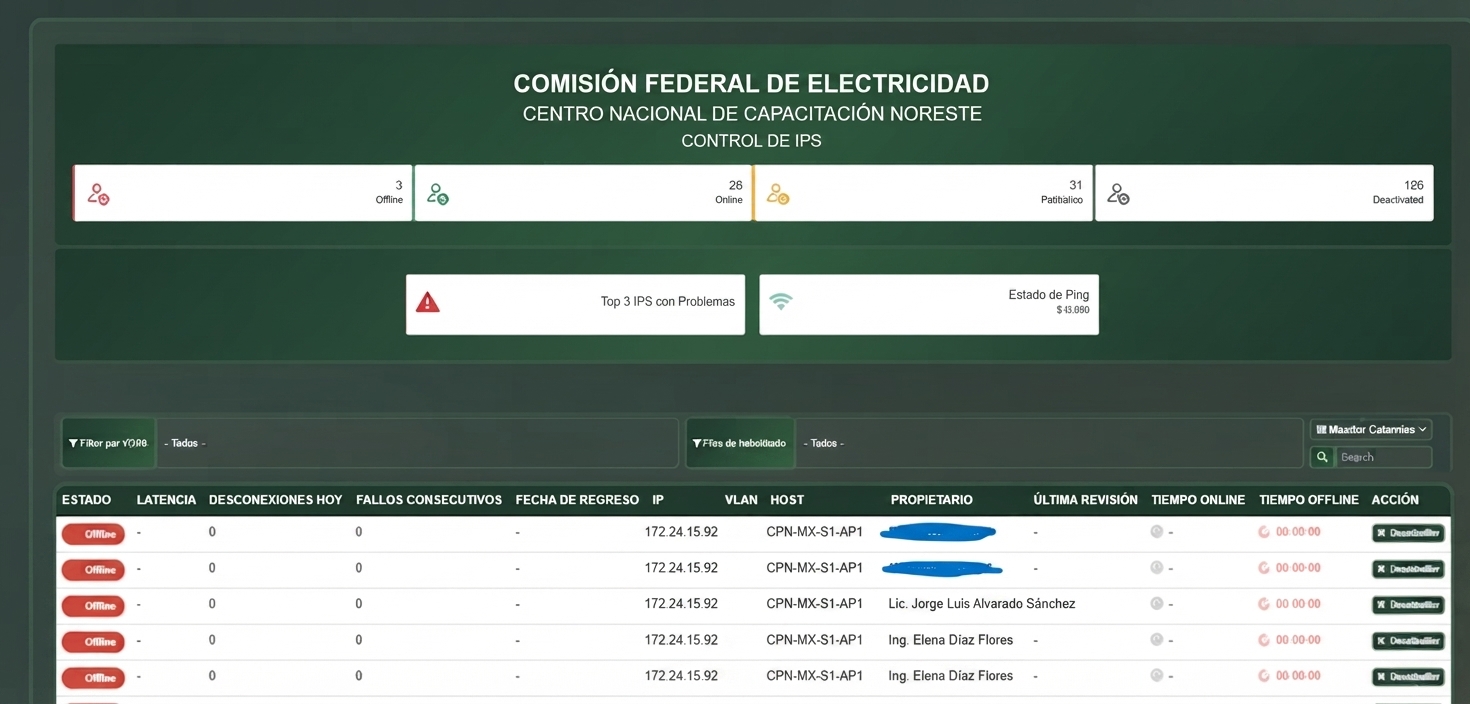The image size is (1470, 704).
Task: Click the green user icon on the Online card
Action: (438, 194)
